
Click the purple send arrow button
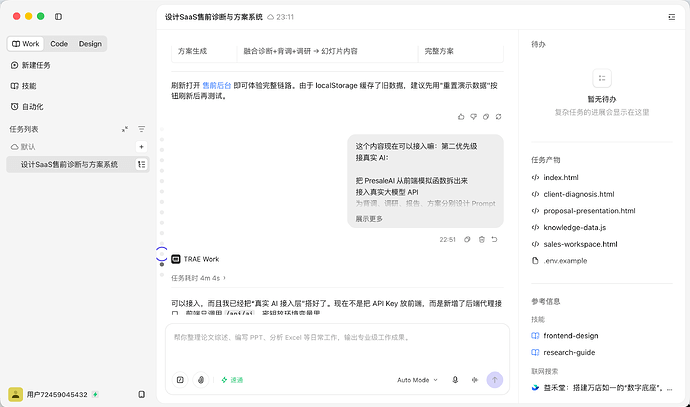click(x=495, y=380)
